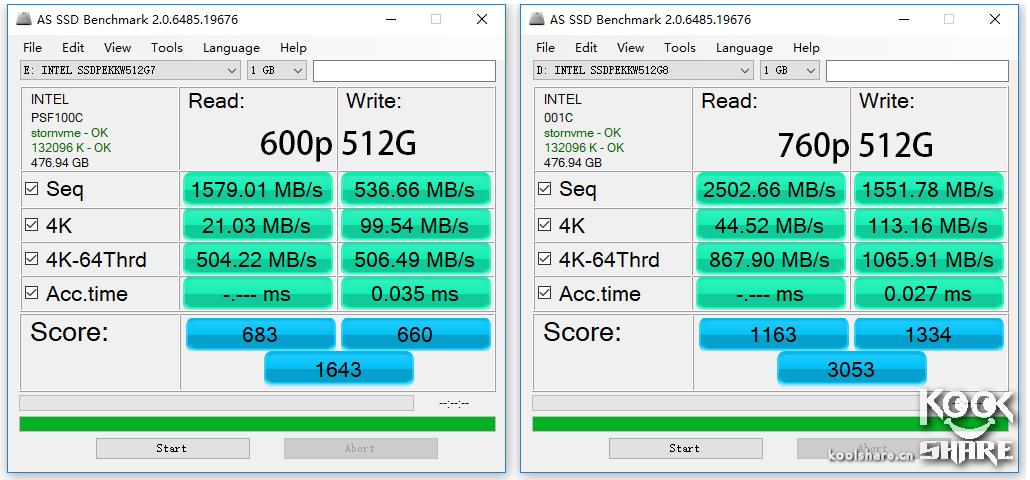
Task: Click the firmware text 001C
Action: [558, 119]
